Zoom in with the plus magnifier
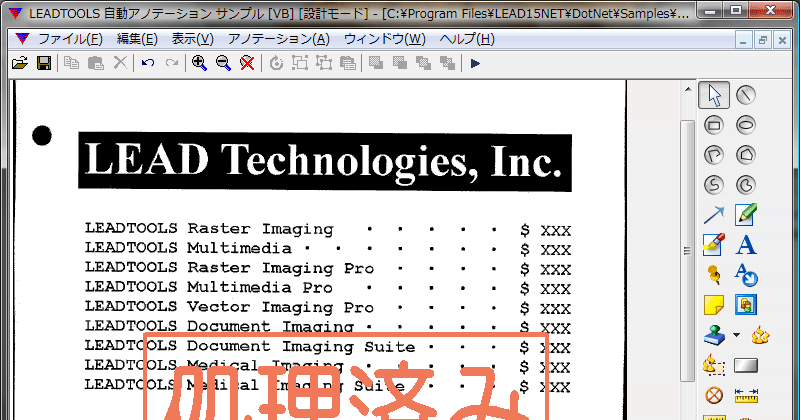The width and height of the screenshot is (800, 420). point(199,63)
